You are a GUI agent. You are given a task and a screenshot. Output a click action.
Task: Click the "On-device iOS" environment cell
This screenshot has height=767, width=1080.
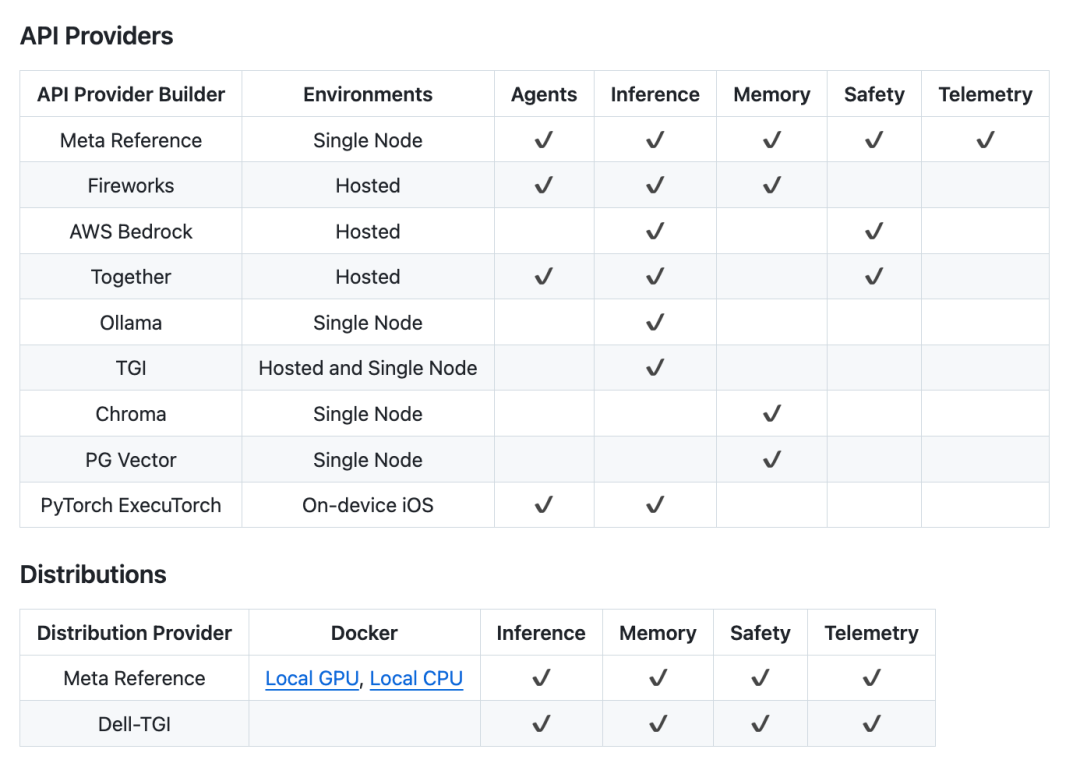[368, 505]
